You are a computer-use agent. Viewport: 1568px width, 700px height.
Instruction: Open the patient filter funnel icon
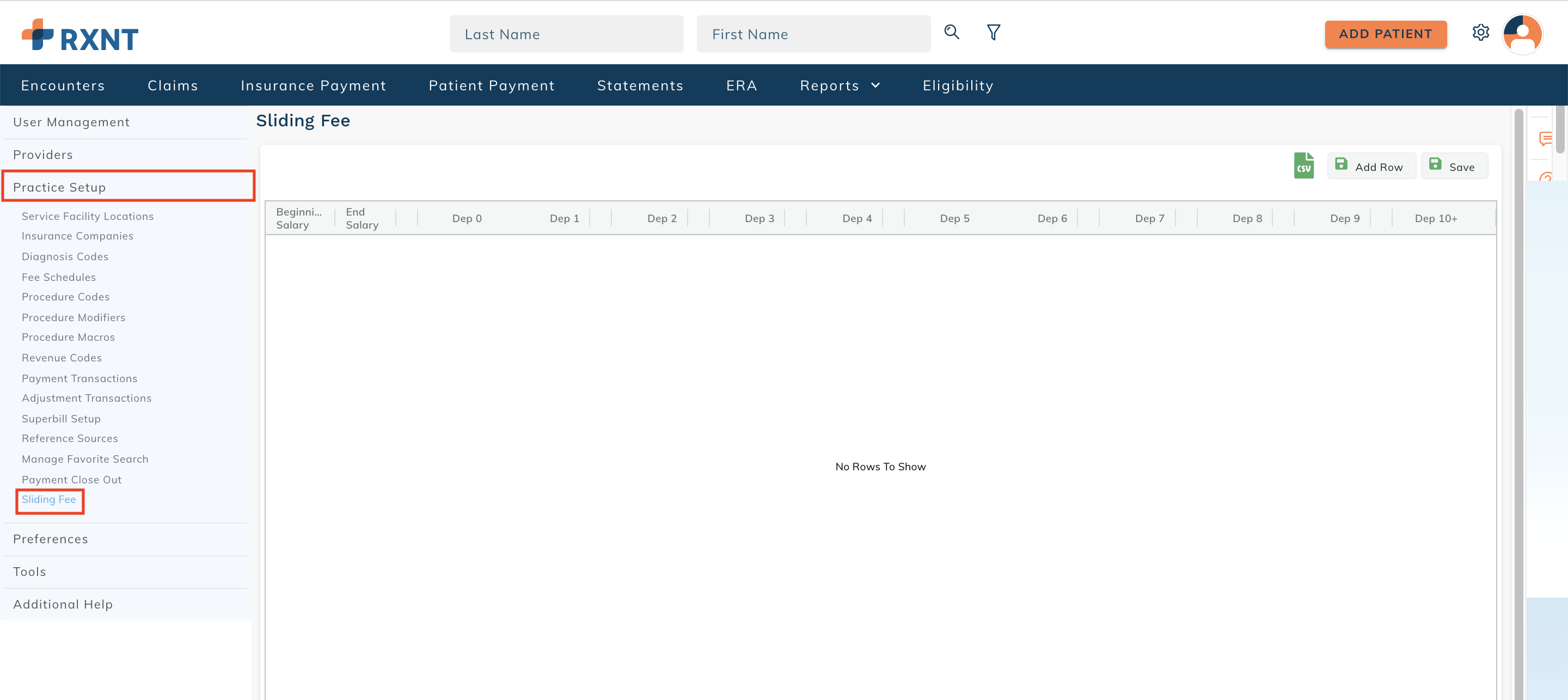point(994,32)
